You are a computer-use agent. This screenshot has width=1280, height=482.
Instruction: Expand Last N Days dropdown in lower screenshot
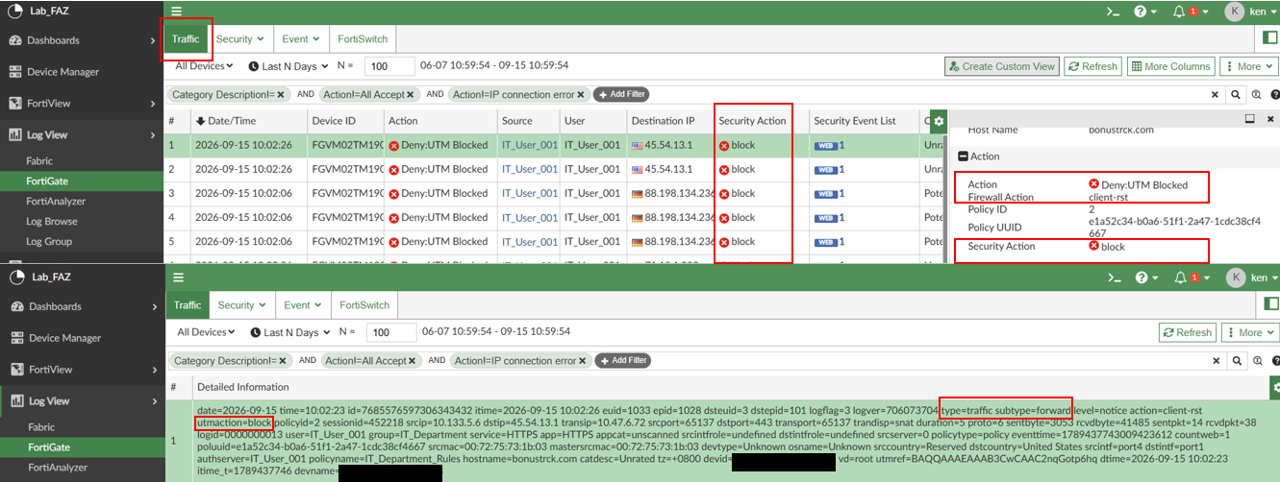[288, 332]
